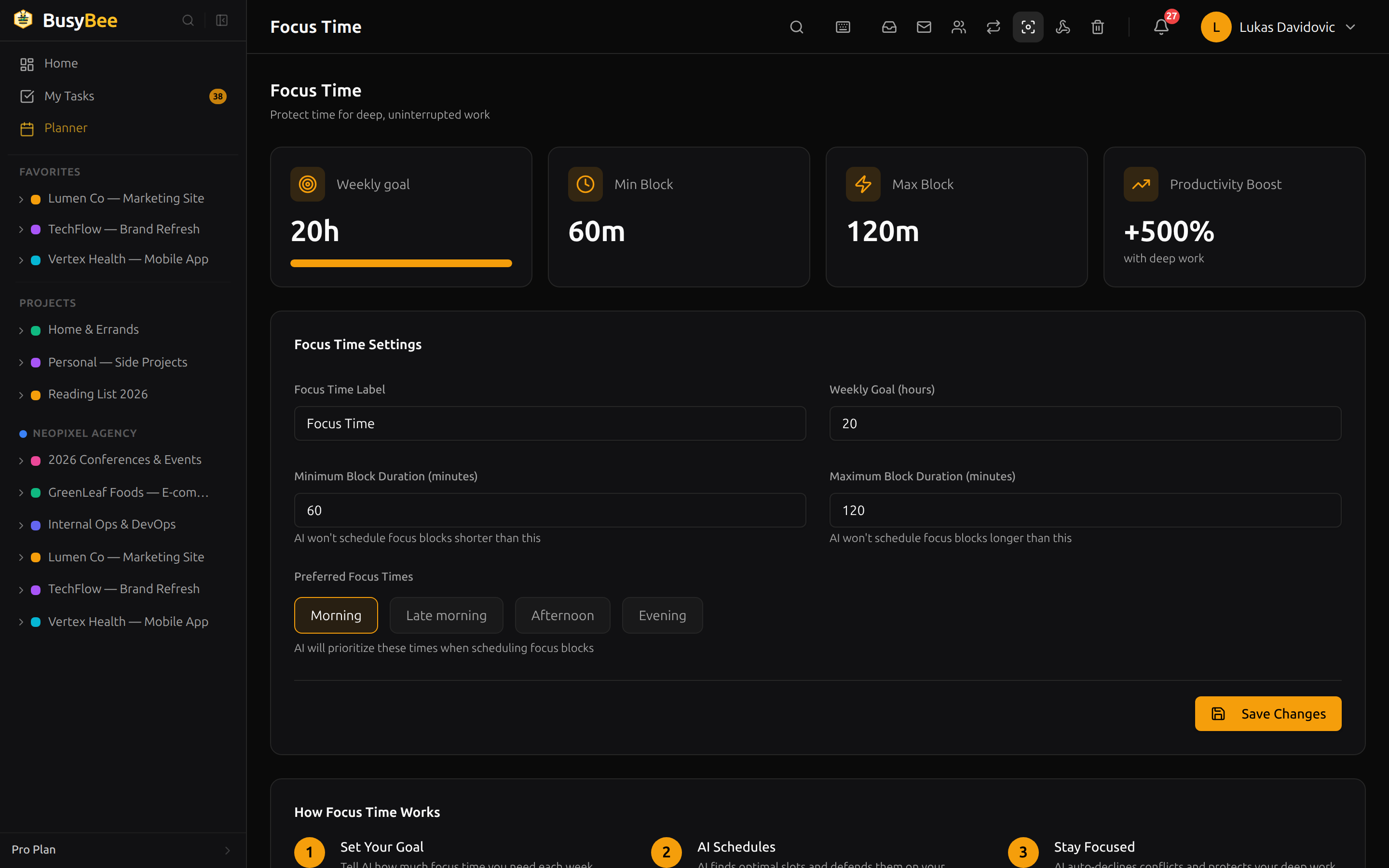Click the Focus Time Label input
Screen dimensions: 1389x868
[550, 424]
